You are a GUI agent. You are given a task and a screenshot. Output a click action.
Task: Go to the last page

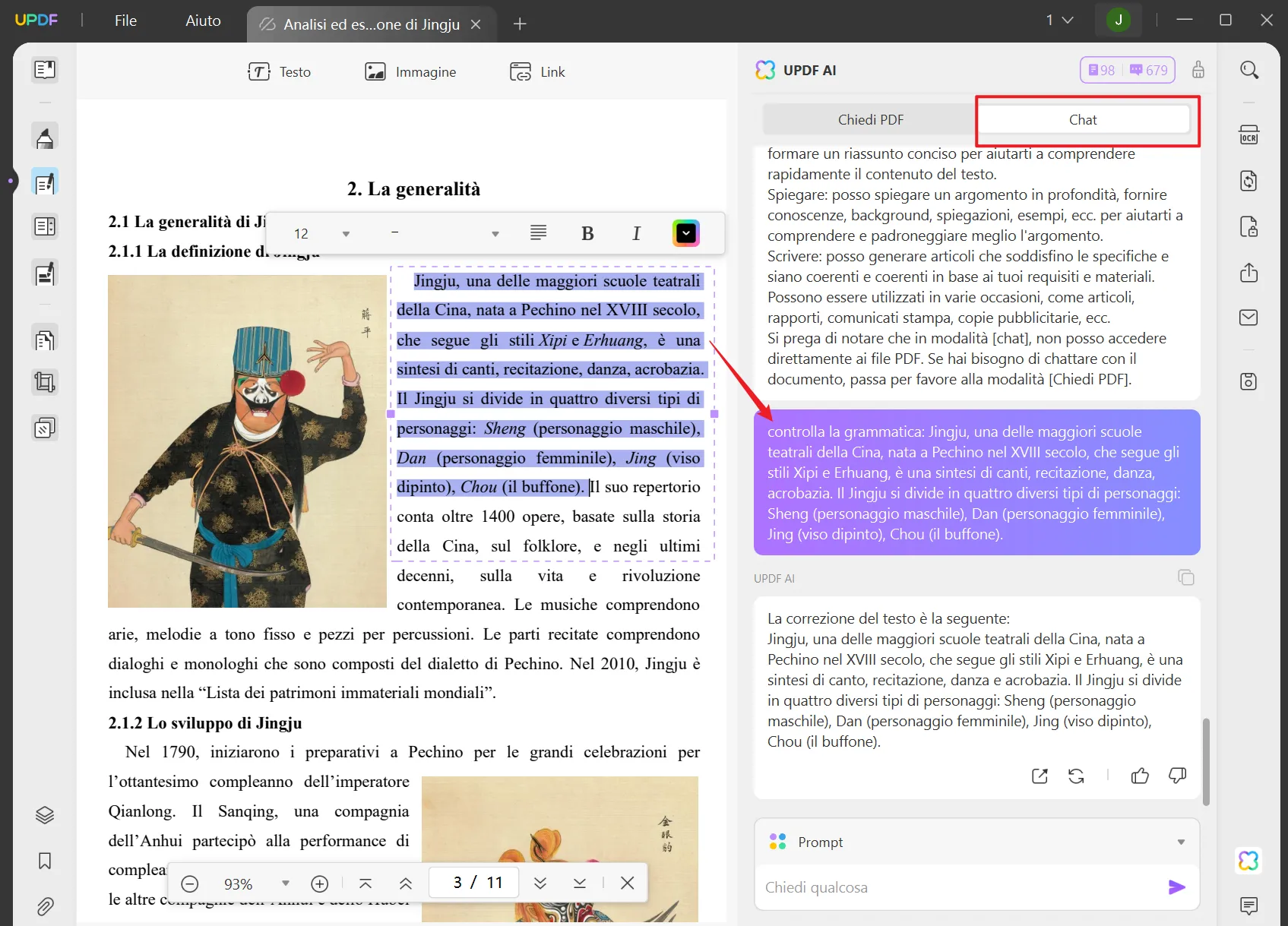click(x=580, y=883)
